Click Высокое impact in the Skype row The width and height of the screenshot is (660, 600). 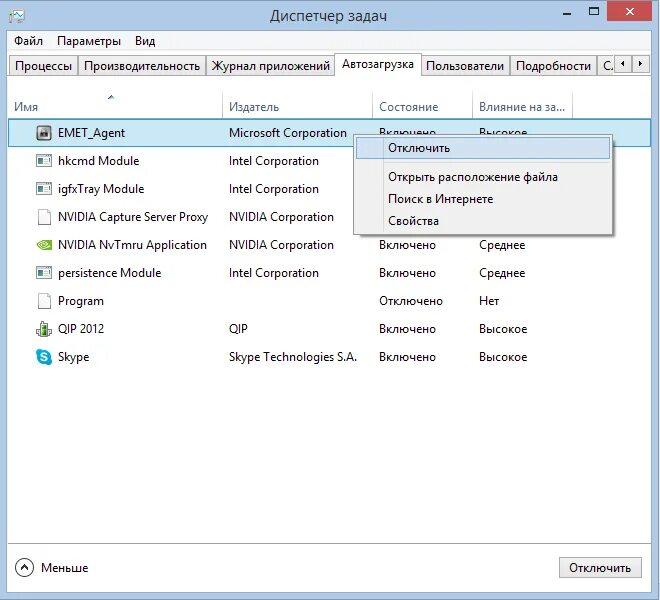tap(503, 357)
